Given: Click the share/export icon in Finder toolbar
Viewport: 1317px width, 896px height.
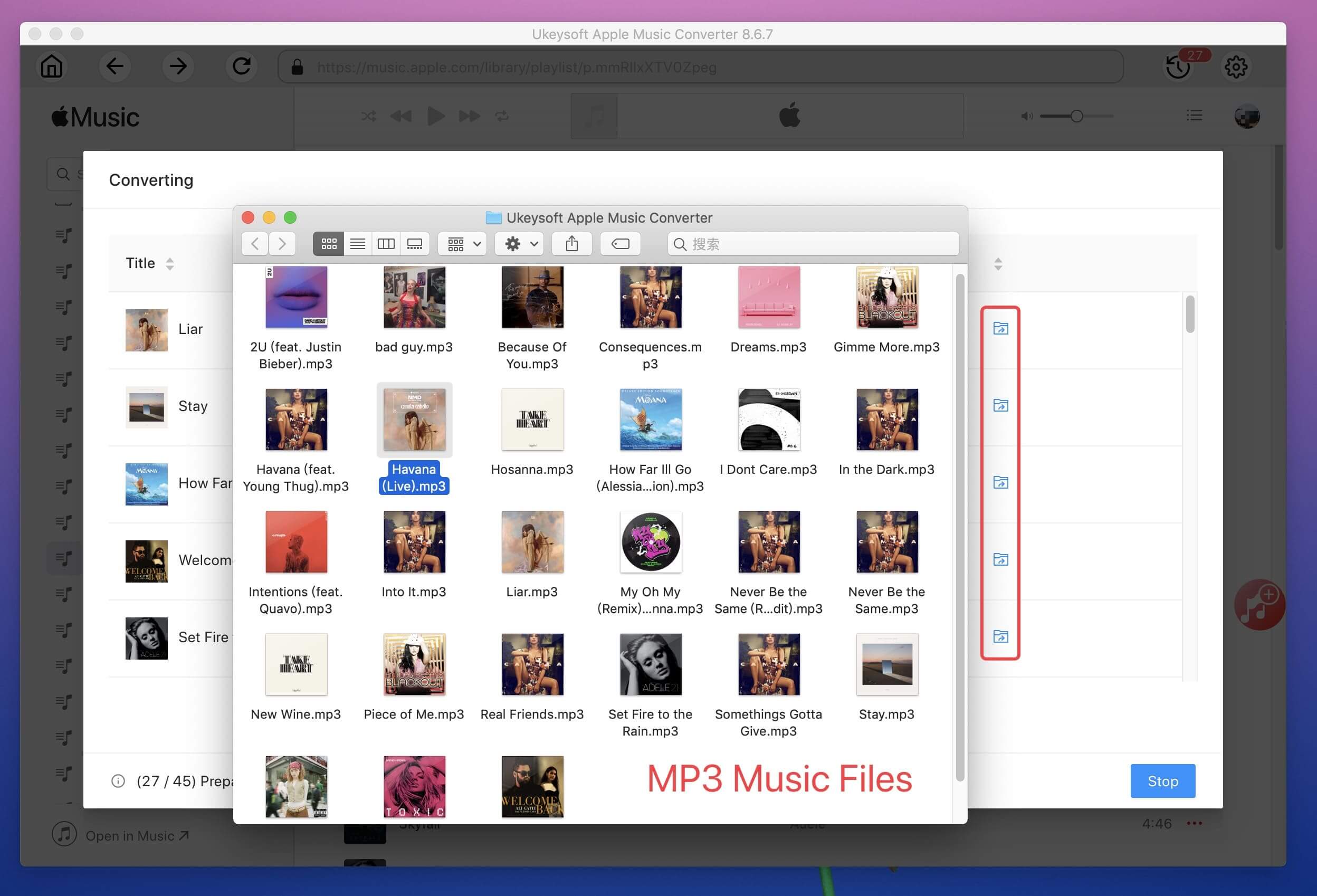Looking at the screenshot, I should pyautogui.click(x=572, y=242).
